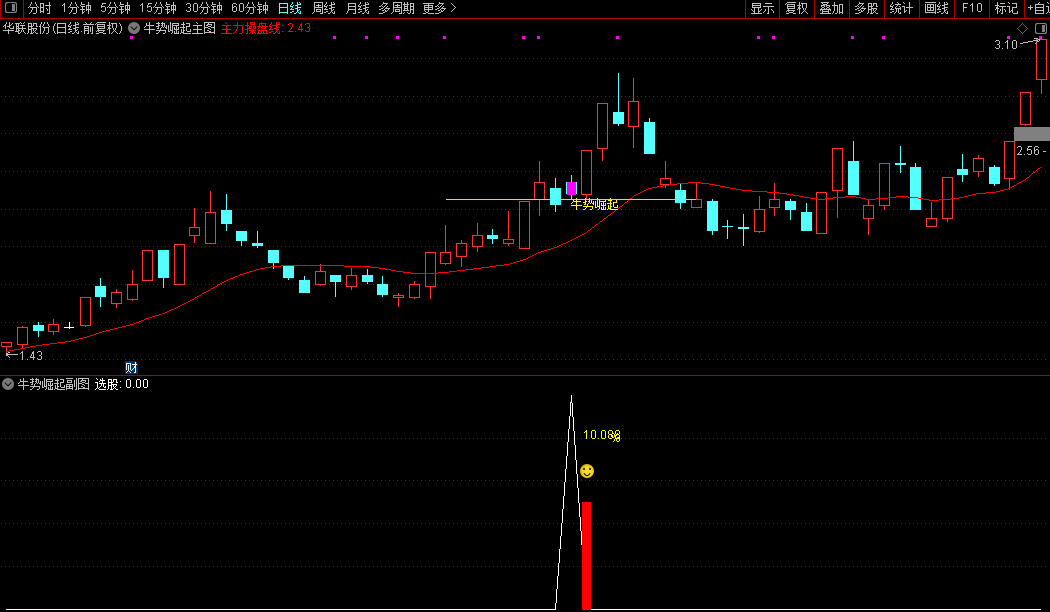The width and height of the screenshot is (1050, 612).
Task: Click the smiley face signal icon
Action: (587, 471)
